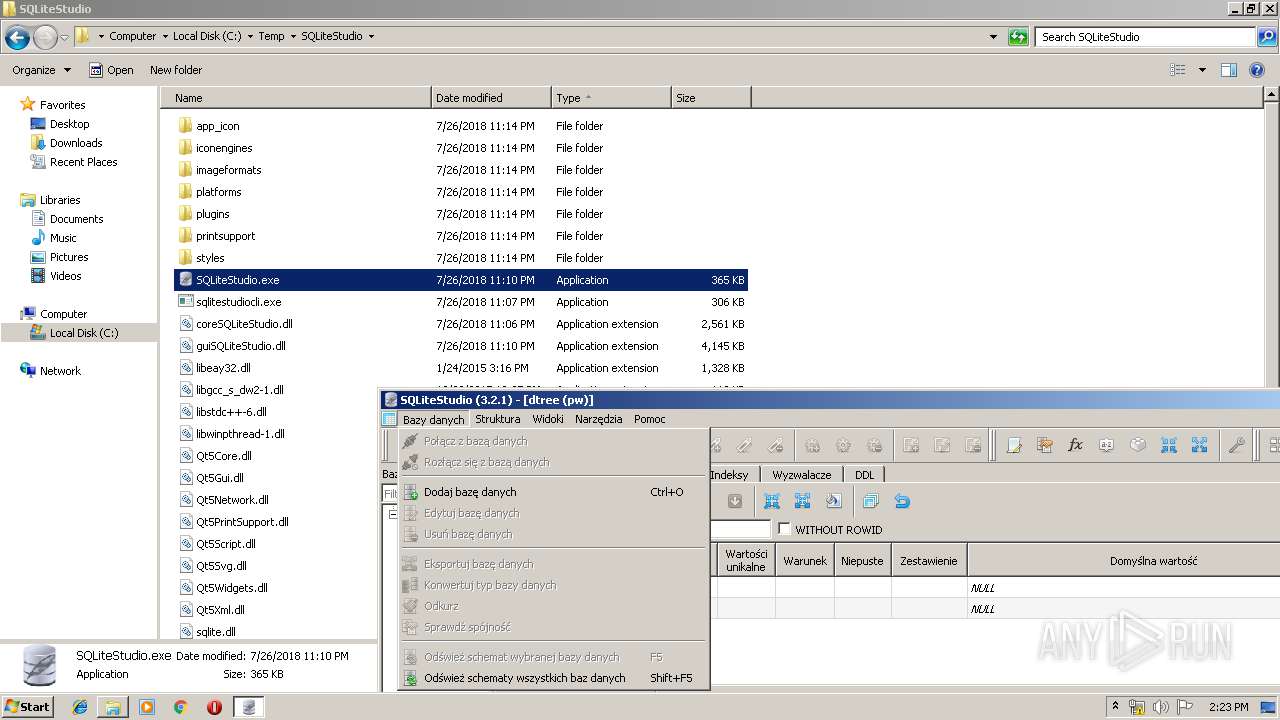Image resolution: width=1280 pixels, height=720 pixels.
Task: Toggle the Explorer preview pane icon
Action: (x=1229, y=70)
